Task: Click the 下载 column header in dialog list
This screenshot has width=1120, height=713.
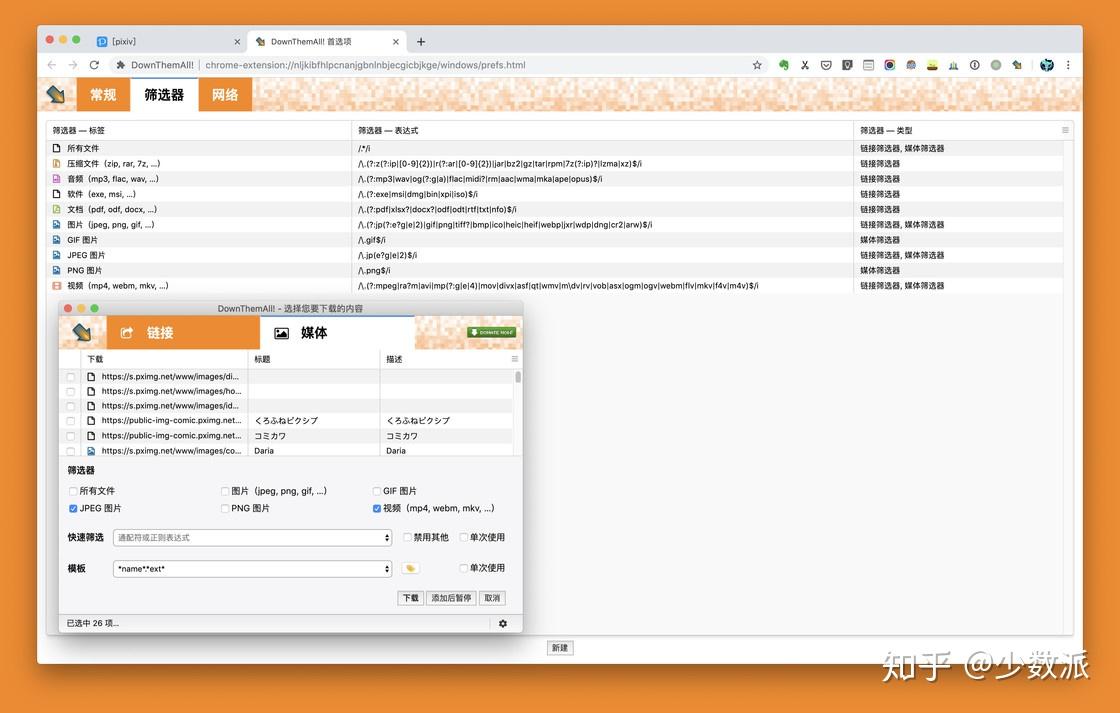Action: (163, 359)
